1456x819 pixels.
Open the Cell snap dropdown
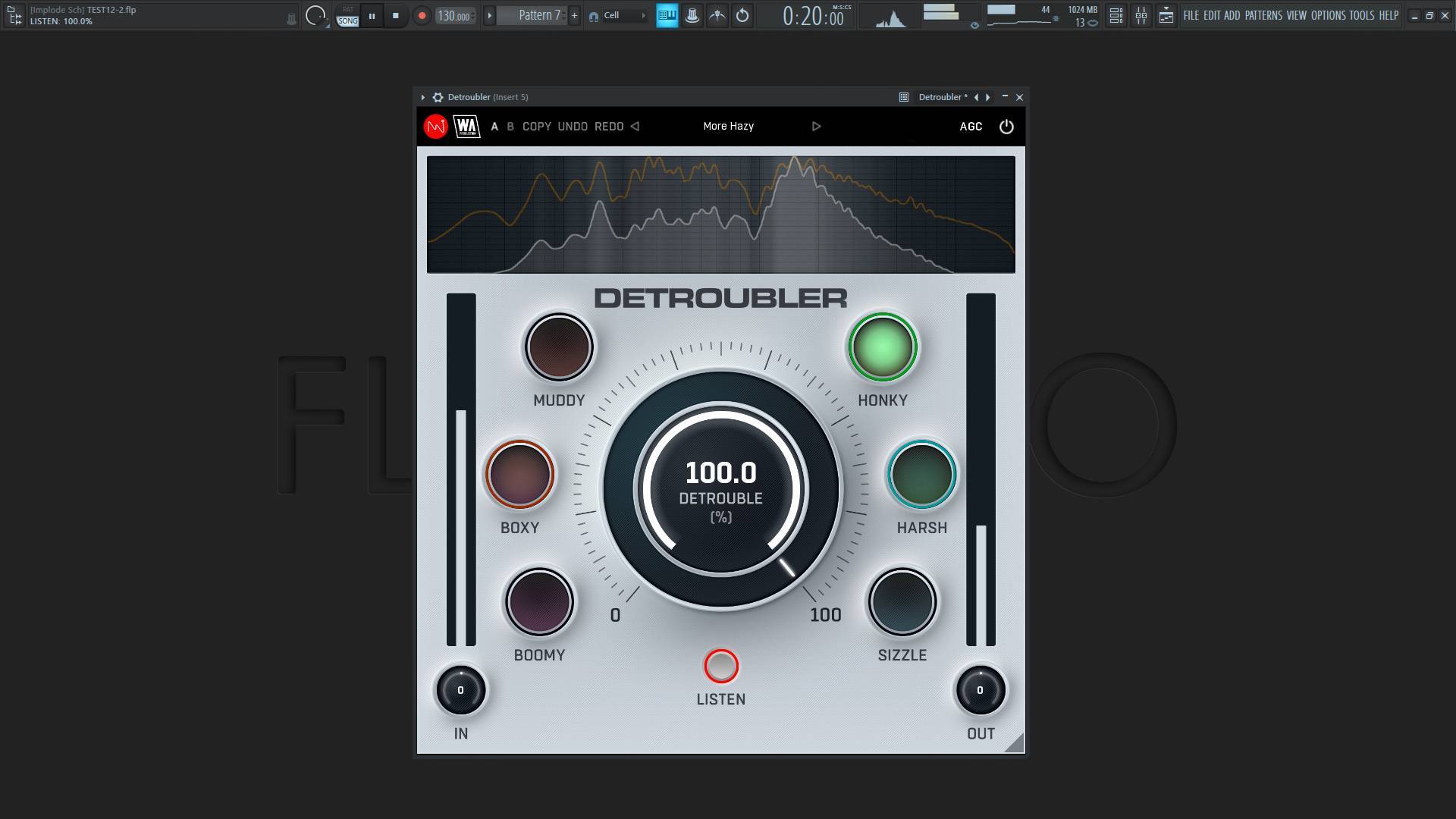click(x=620, y=15)
